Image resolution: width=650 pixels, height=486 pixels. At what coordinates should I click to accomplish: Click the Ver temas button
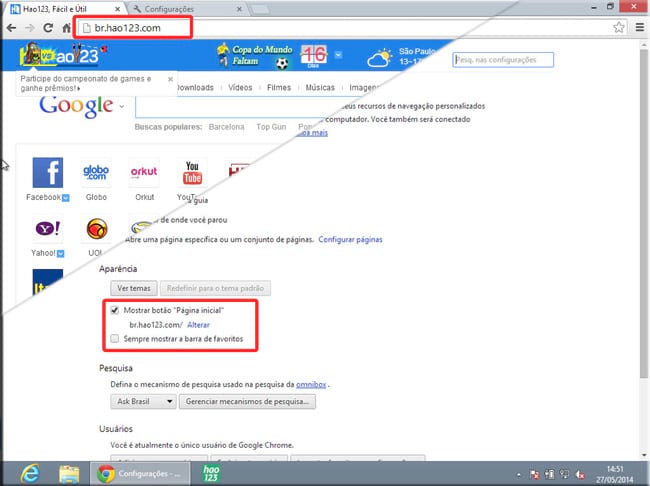pyautogui.click(x=134, y=288)
